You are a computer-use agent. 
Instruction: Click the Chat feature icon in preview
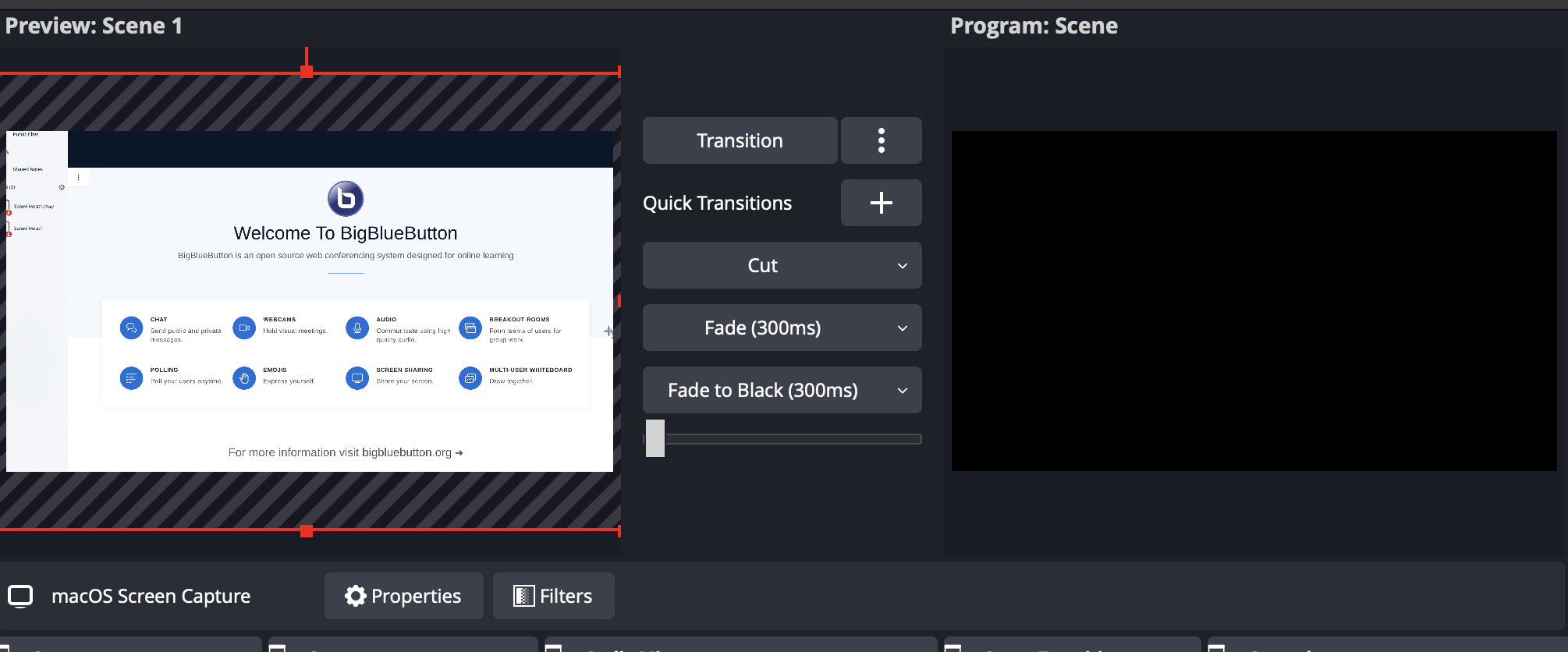(x=131, y=328)
